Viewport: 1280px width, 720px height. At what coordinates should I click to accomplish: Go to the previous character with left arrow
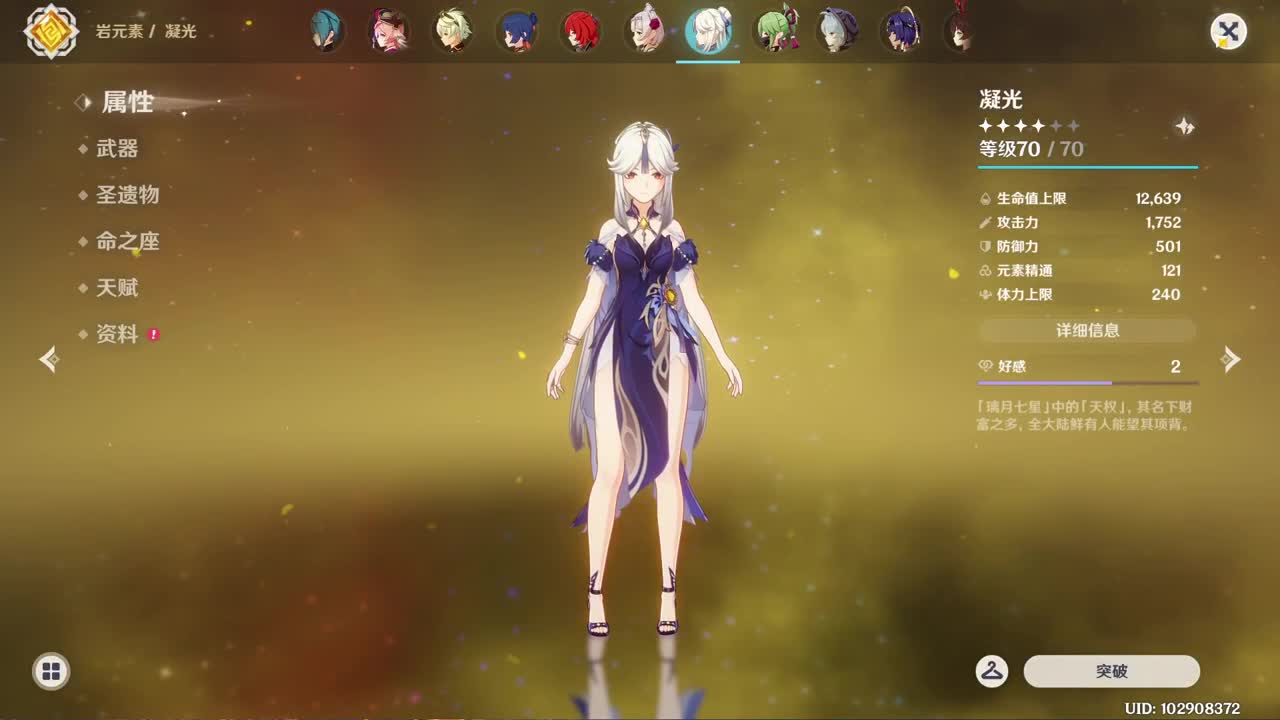(49, 359)
